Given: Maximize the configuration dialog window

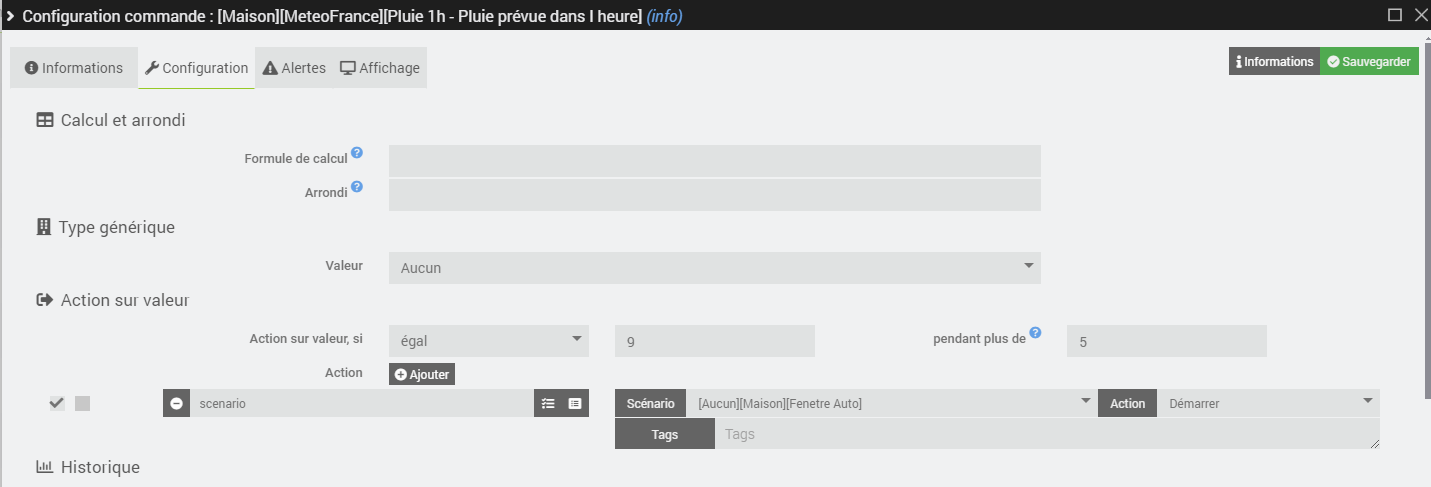Looking at the screenshot, I should [x=1394, y=15].
